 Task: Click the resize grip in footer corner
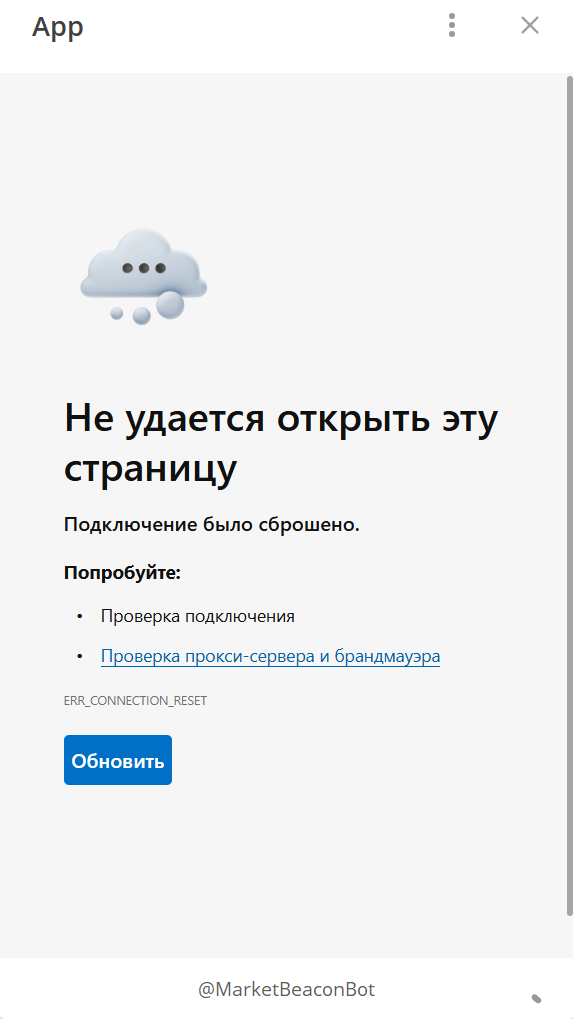[536, 998]
